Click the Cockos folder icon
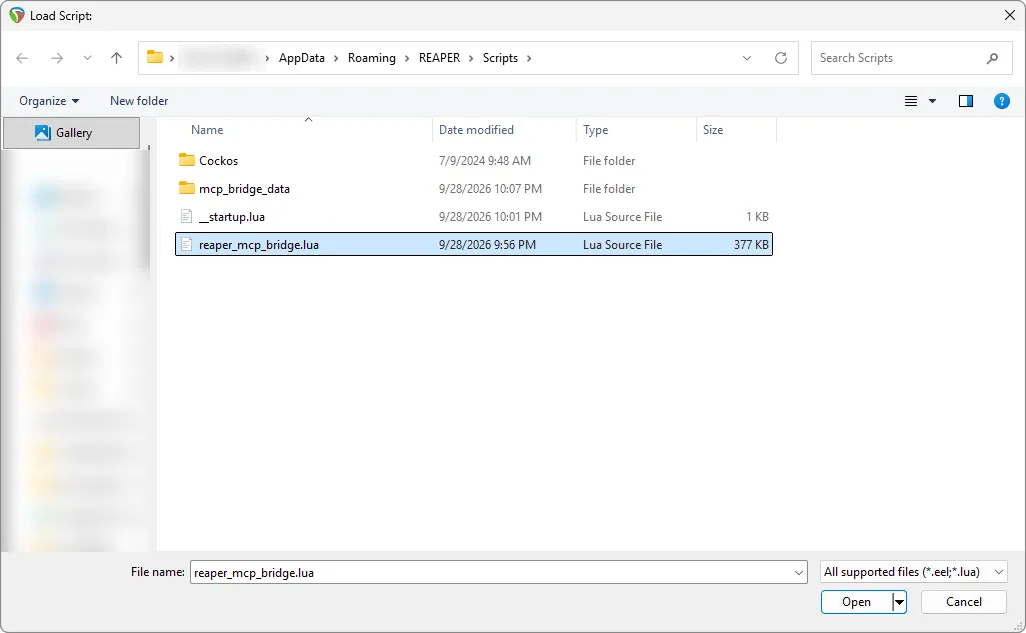Screen dimensions: 1026x633 point(186,160)
